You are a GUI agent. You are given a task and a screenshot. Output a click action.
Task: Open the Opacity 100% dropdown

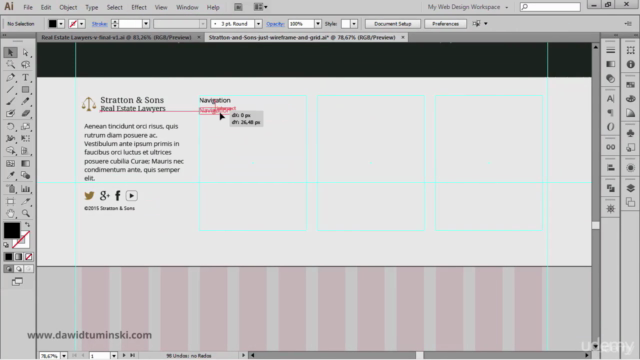tap(318, 24)
